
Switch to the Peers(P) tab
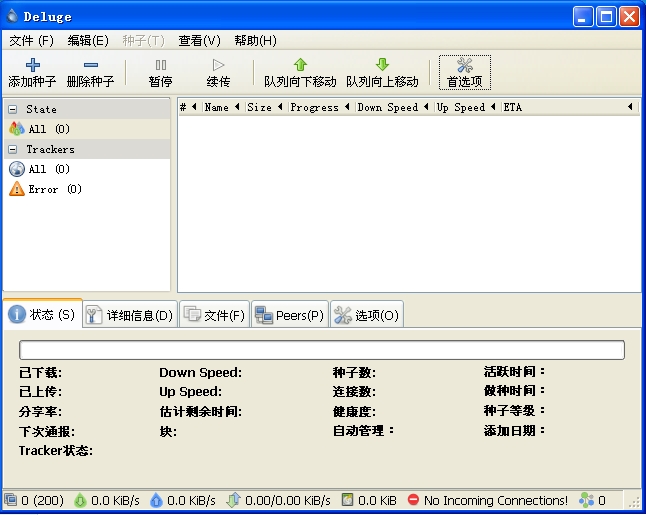point(290,315)
